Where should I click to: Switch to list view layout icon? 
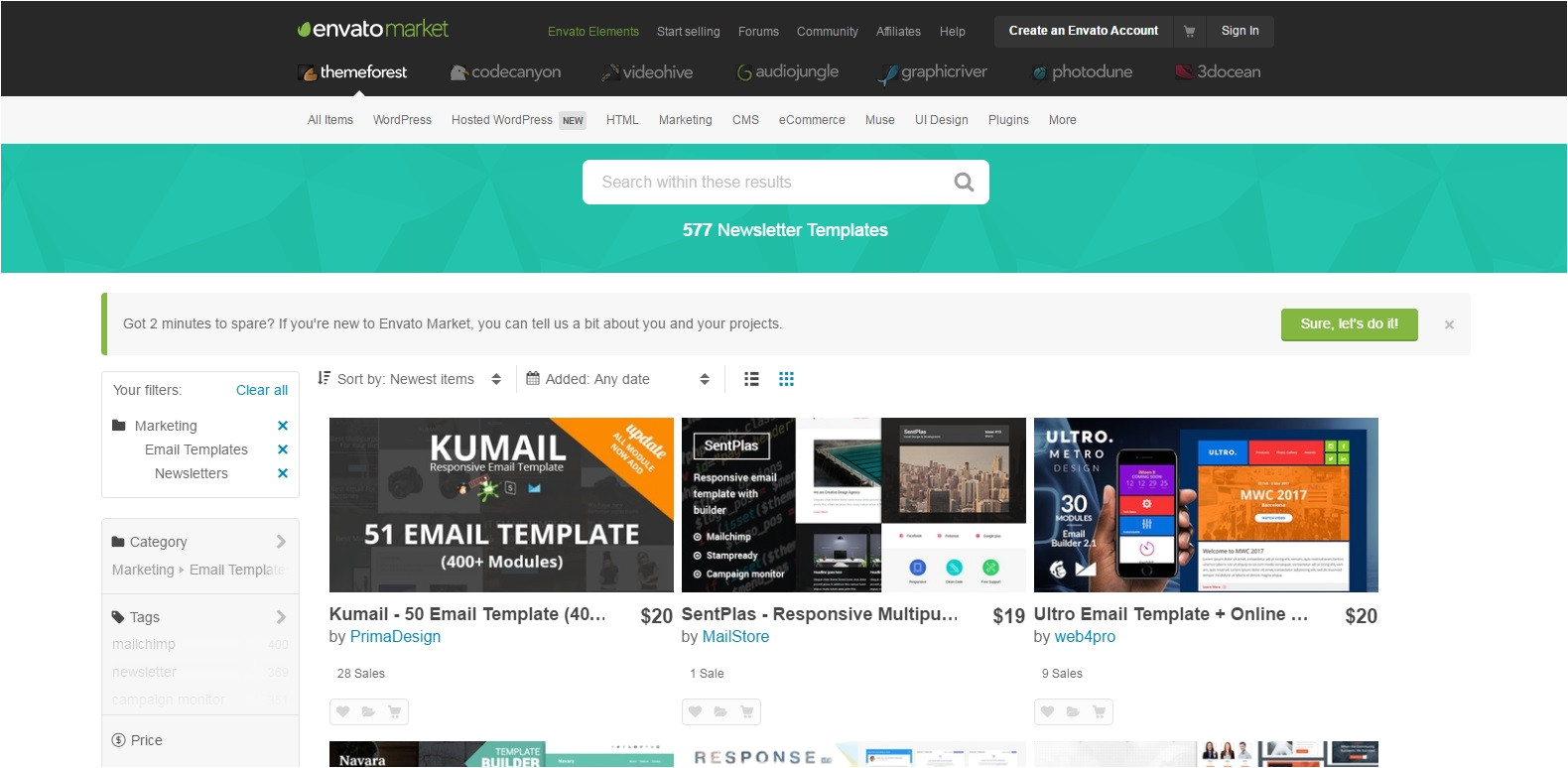[x=751, y=379]
